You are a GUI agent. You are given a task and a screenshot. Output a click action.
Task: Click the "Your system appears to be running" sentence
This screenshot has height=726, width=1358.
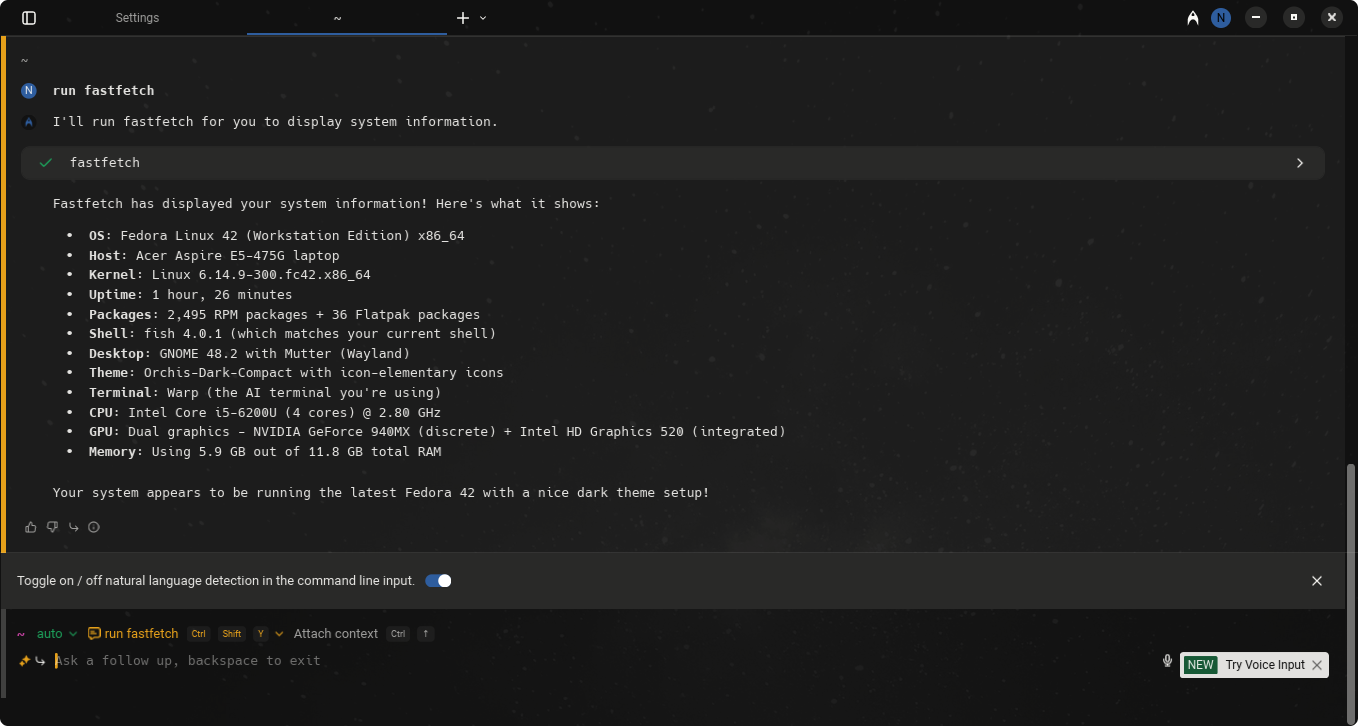coord(381,493)
